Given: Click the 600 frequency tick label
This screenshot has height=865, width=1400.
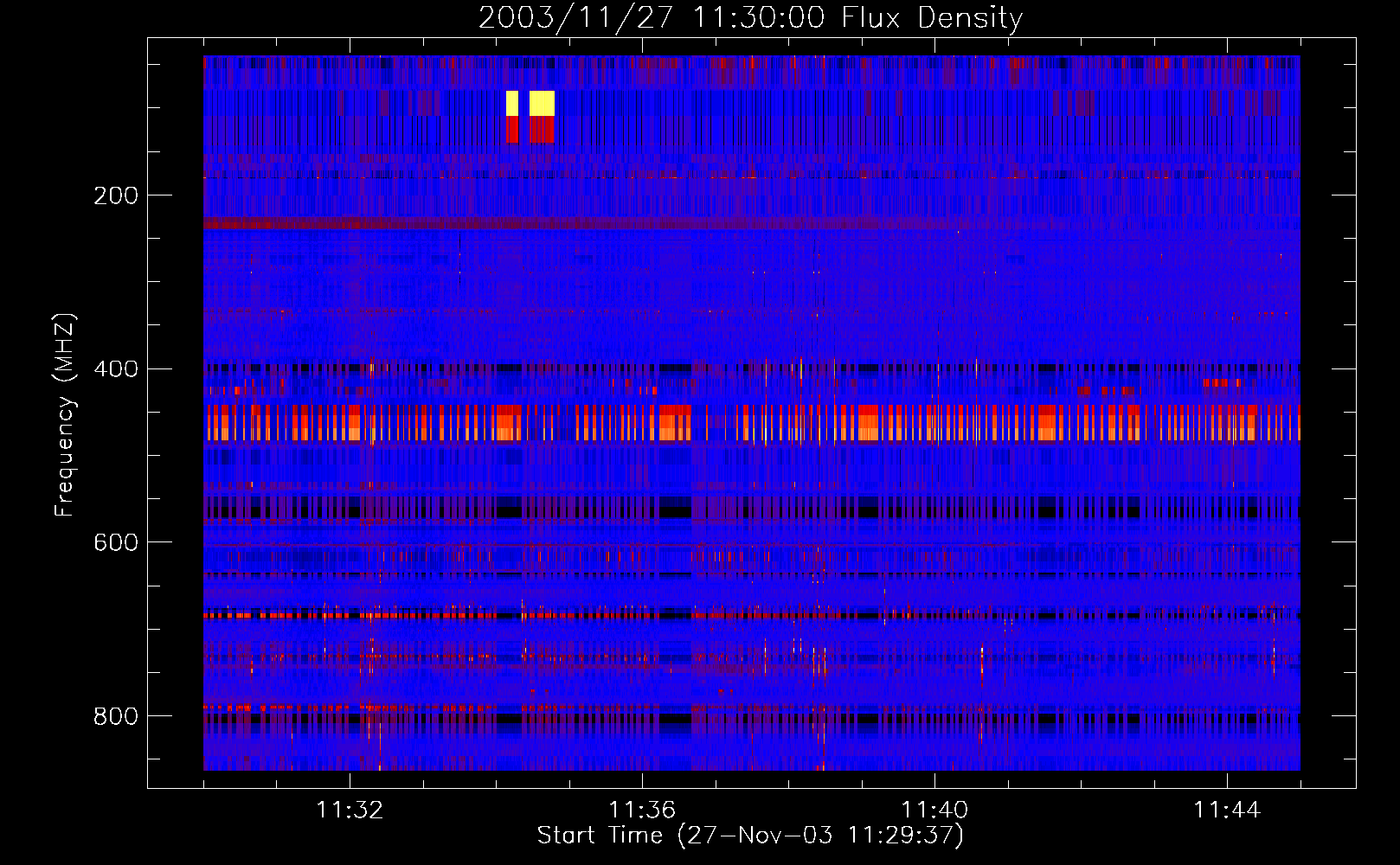Looking at the screenshot, I should (x=116, y=542).
